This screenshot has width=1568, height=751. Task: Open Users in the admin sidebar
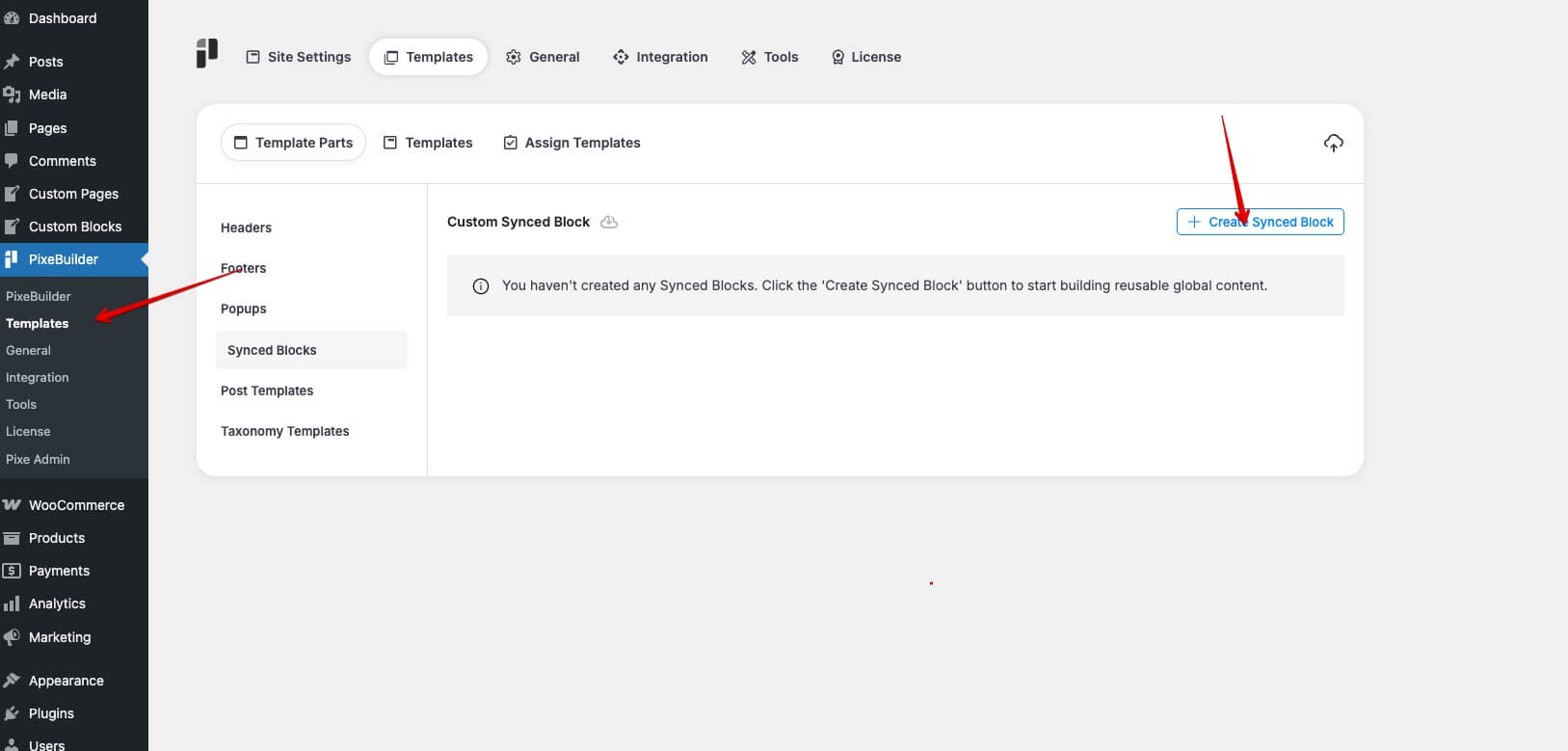(74, 743)
